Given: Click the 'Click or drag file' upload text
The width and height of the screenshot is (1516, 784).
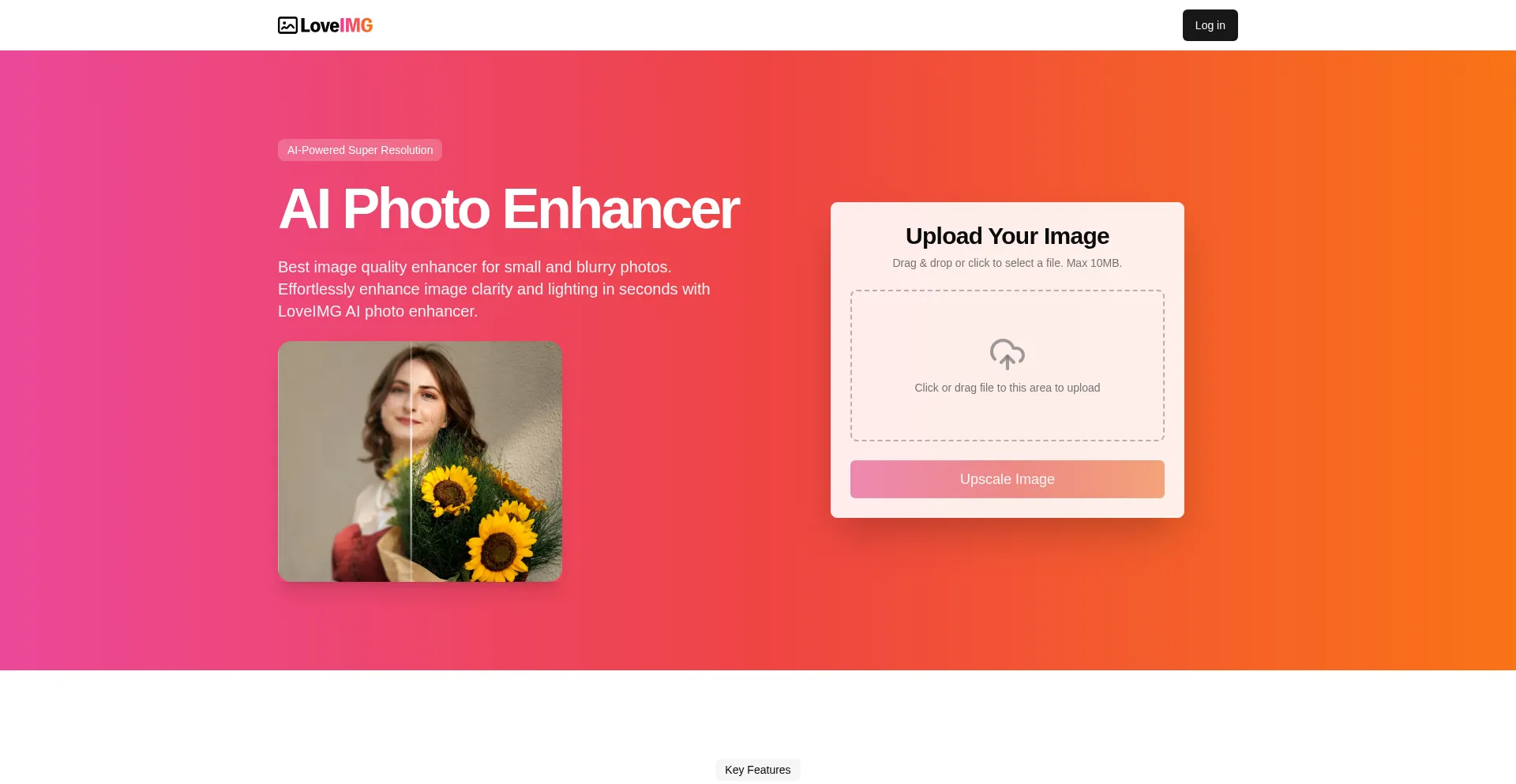Looking at the screenshot, I should (x=1008, y=388).
